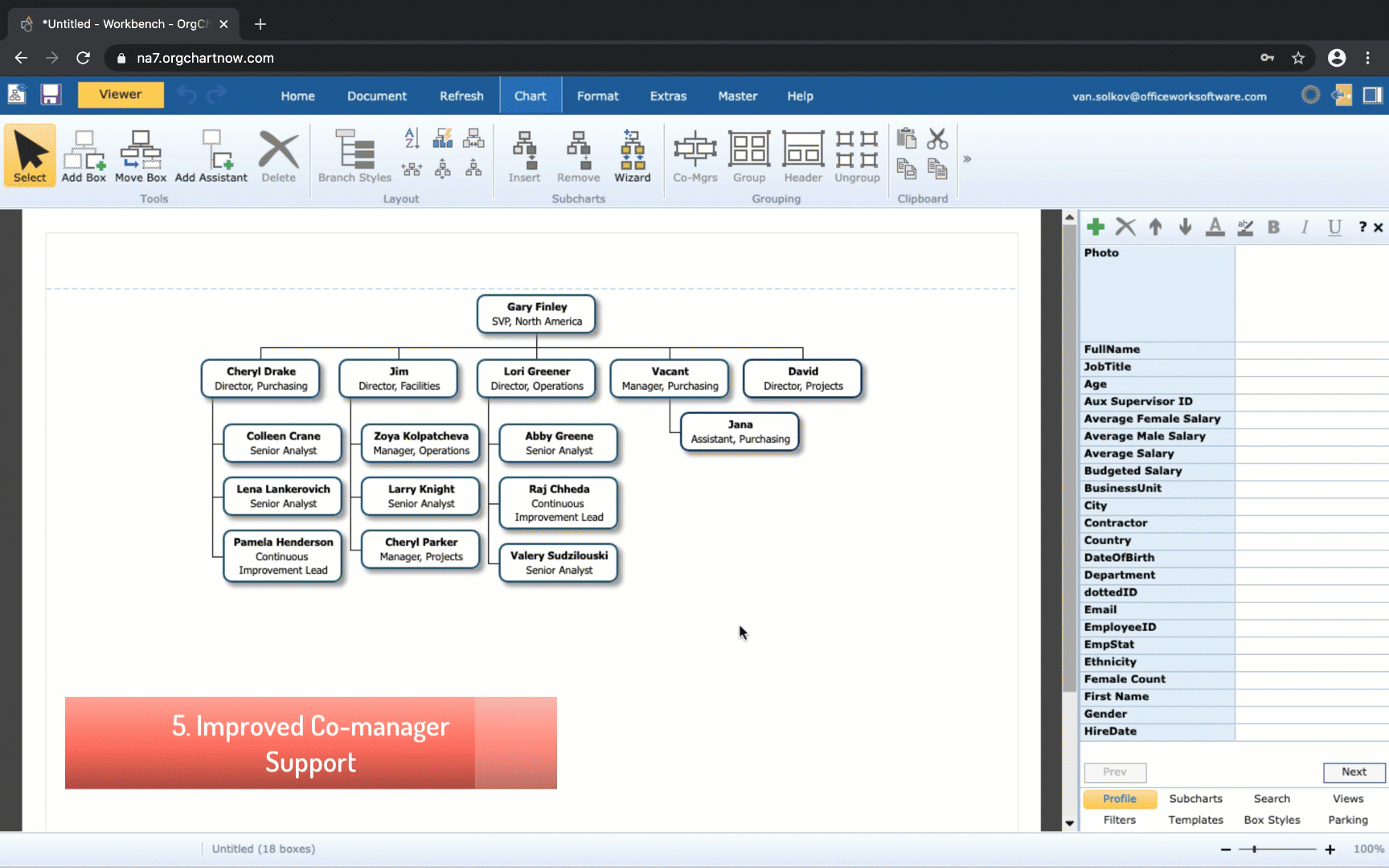Screen dimensions: 1389x868
Task: Toggle italic in profile panel toolbar
Action: tap(1304, 227)
